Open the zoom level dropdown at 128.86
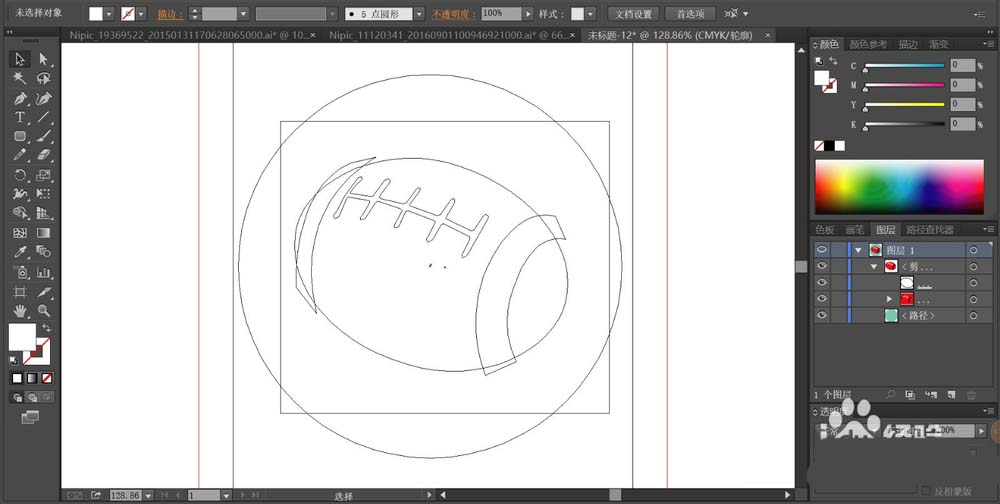 pyautogui.click(x=149, y=495)
